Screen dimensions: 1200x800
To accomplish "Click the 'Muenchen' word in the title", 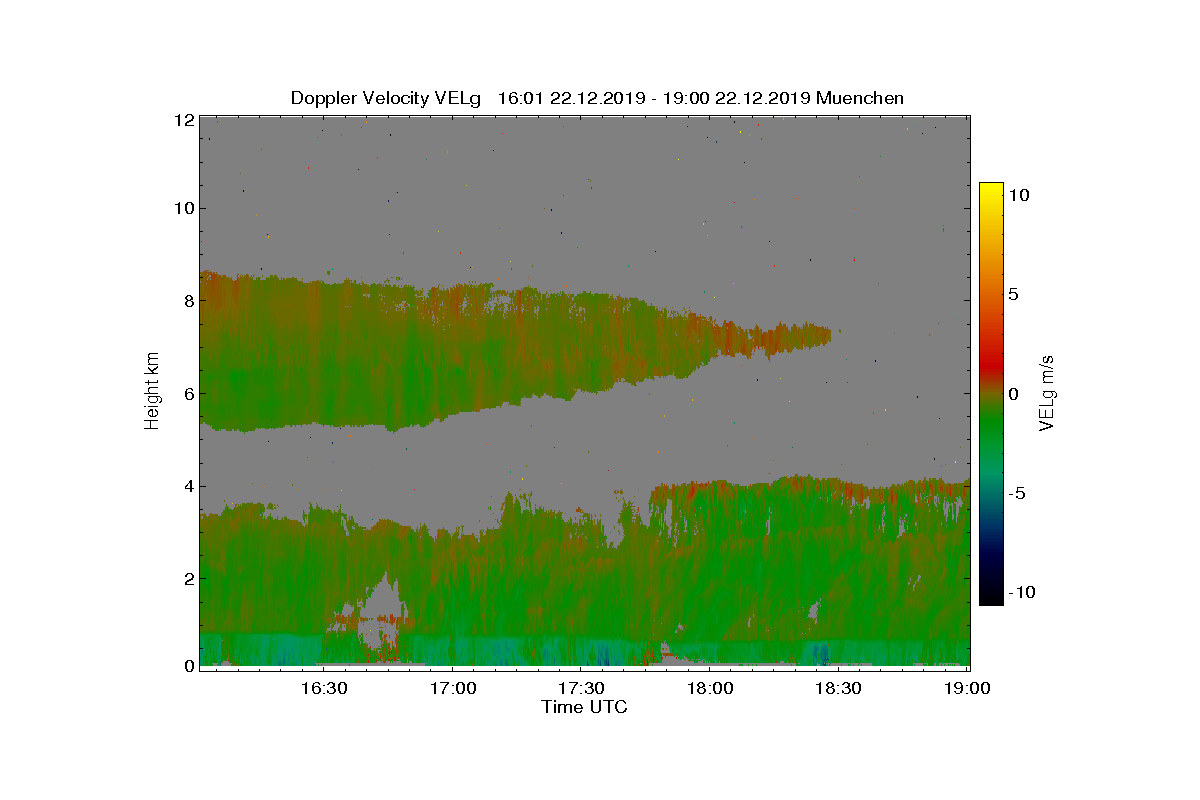I will pyautogui.click(x=860, y=98).
